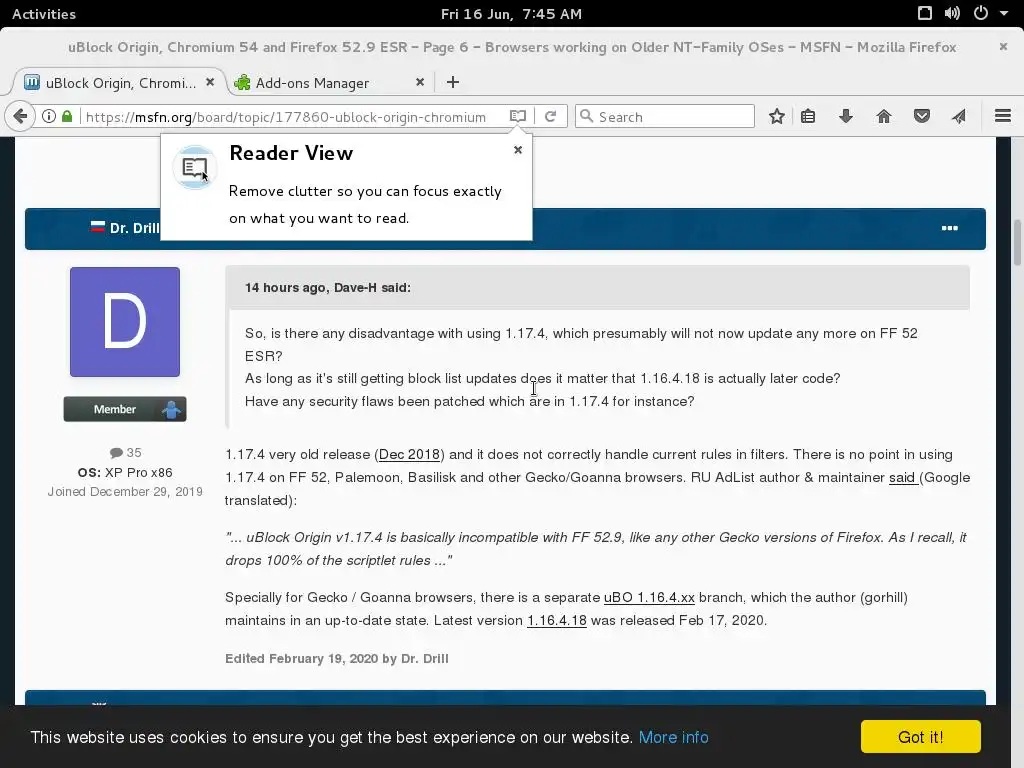Click the 35 post count bubble

(125, 453)
